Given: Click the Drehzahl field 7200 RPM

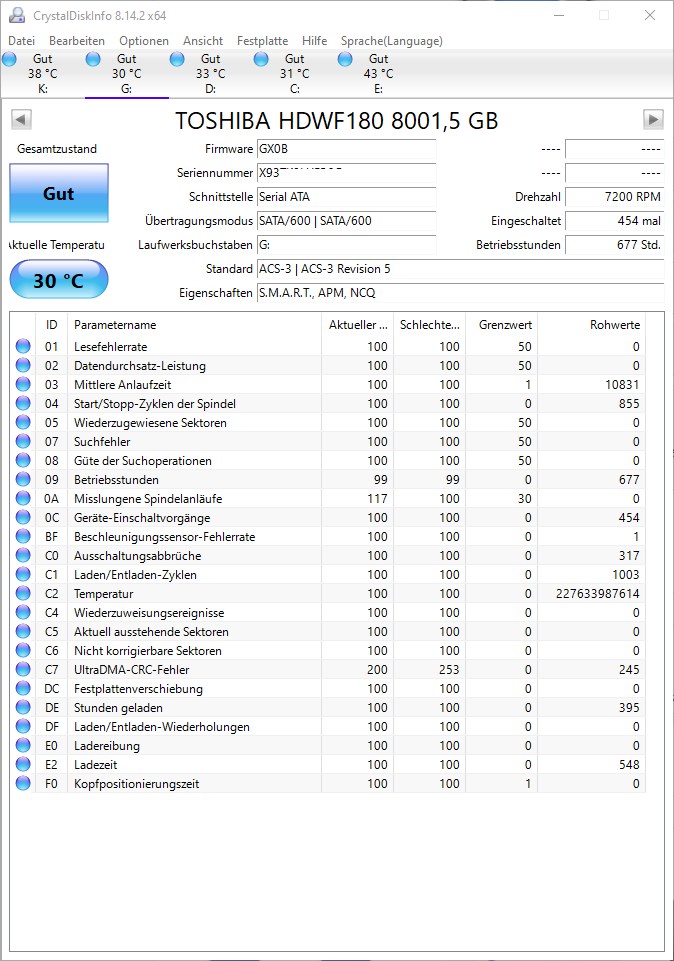Looking at the screenshot, I should click(x=615, y=197).
